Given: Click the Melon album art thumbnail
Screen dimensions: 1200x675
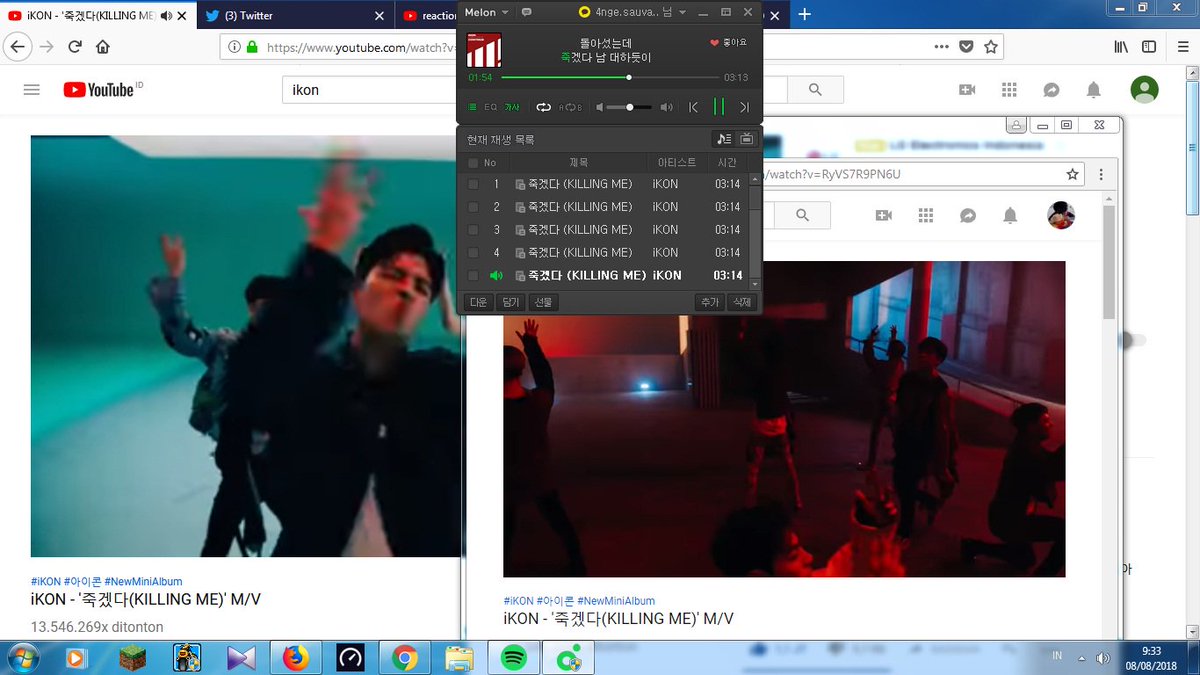Looking at the screenshot, I should point(484,51).
